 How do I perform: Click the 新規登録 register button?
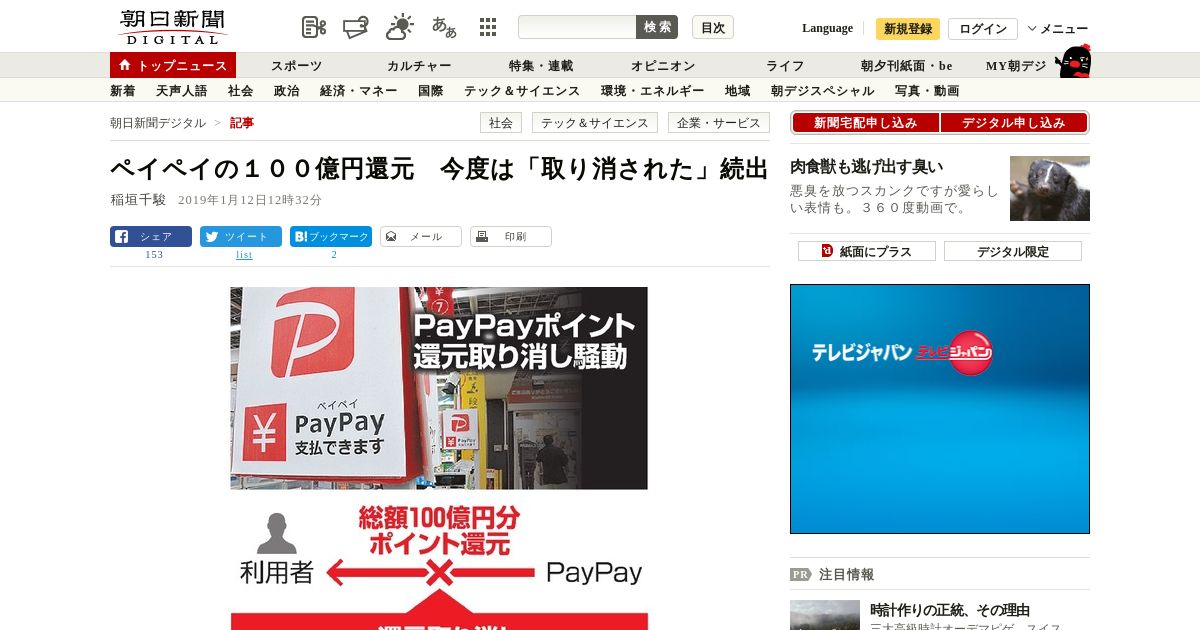coord(908,29)
